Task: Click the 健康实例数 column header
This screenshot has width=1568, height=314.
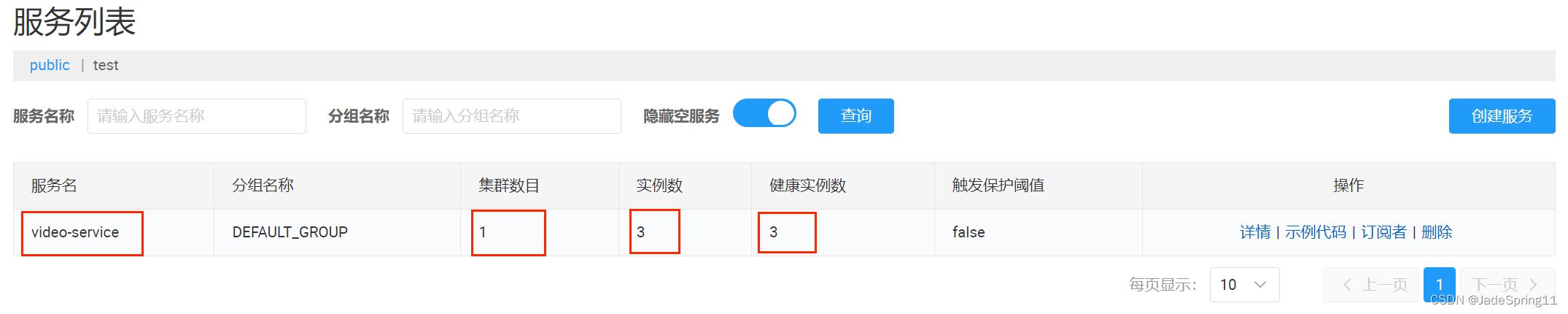Action: pyautogui.click(x=807, y=185)
